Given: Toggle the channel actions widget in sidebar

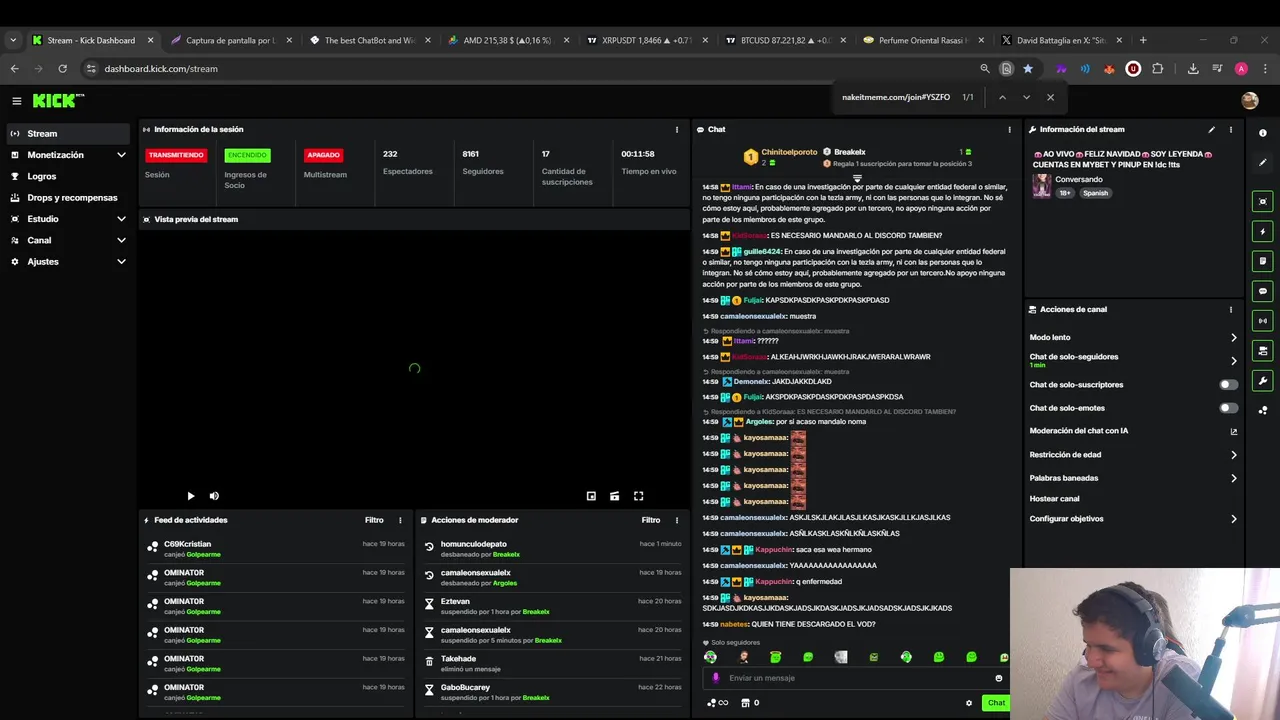Looking at the screenshot, I should [1263, 351].
